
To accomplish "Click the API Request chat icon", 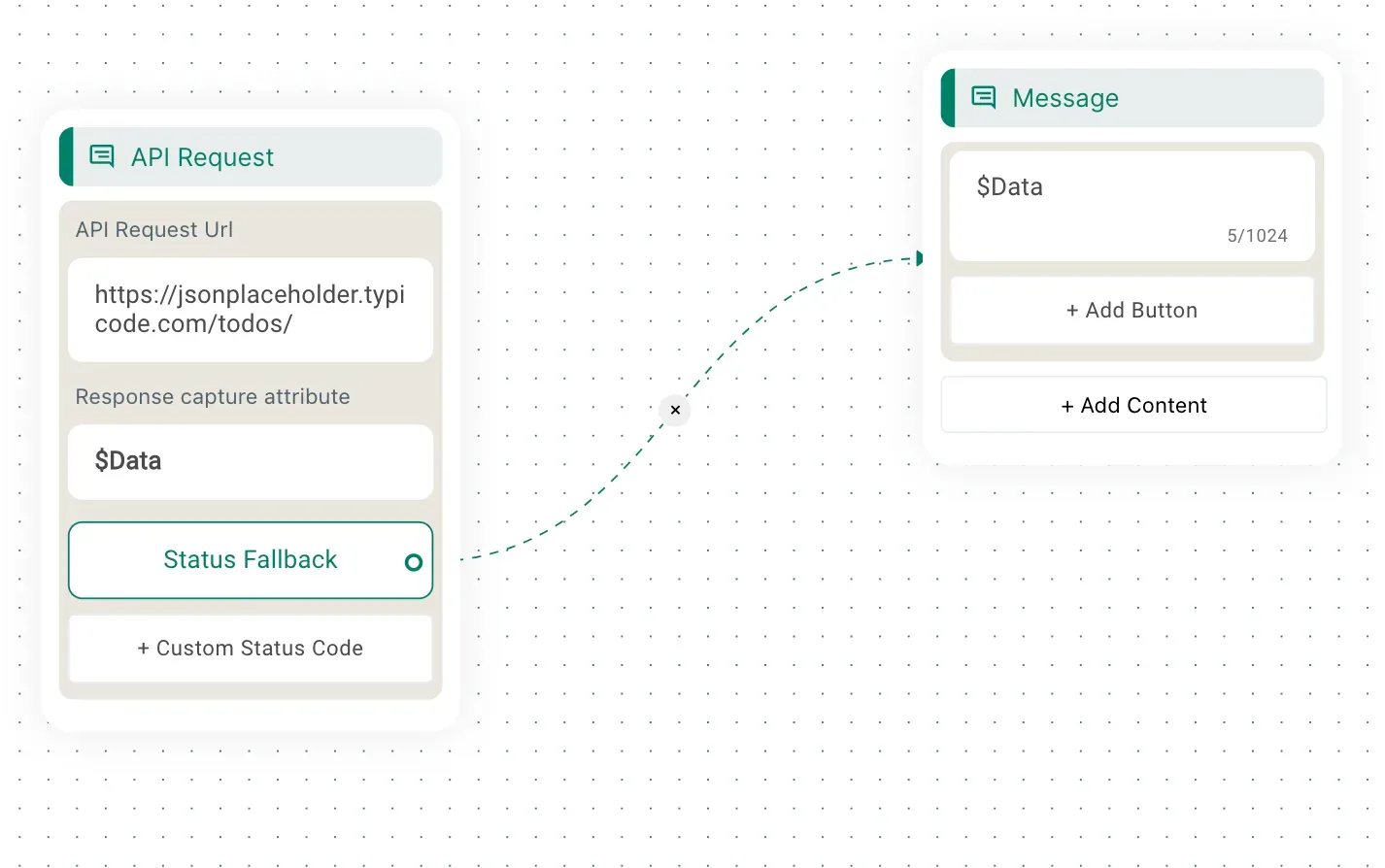I will click(x=102, y=156).
